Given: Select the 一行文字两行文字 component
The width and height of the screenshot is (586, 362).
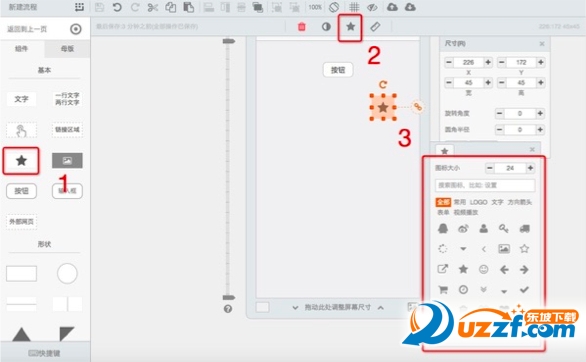Looking at the screenshot, I should point(67,99).
